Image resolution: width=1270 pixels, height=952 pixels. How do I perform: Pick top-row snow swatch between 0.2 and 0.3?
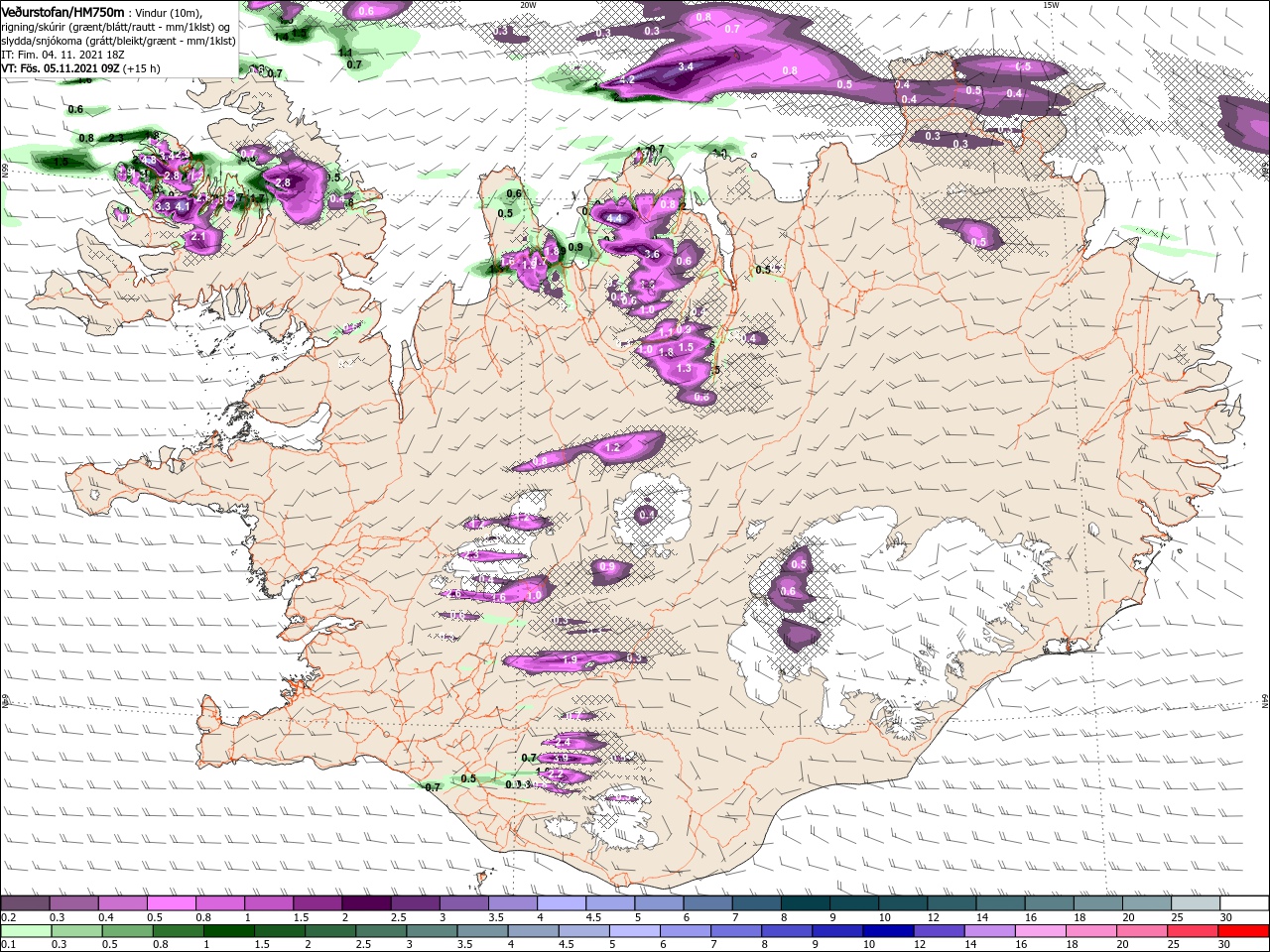click(x=25, y=903)
